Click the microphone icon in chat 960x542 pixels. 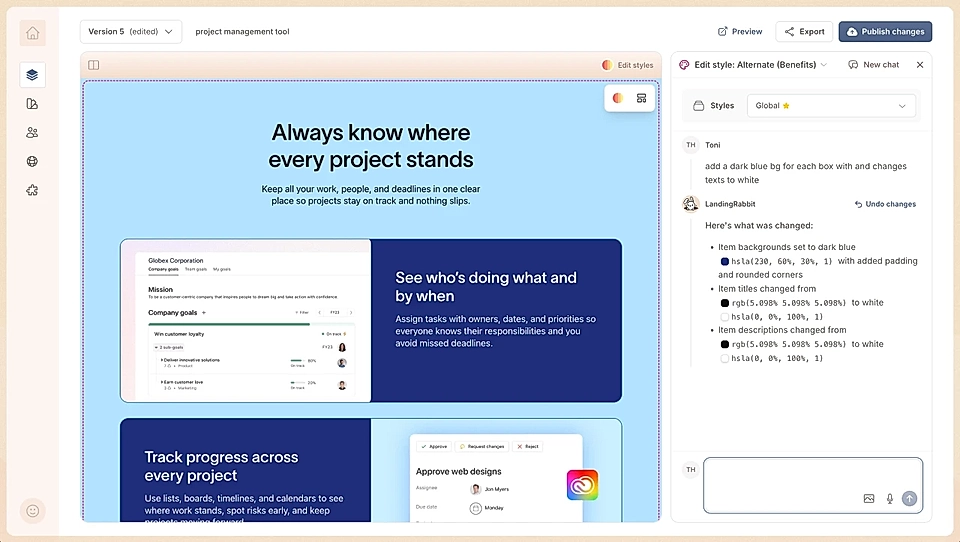[890, 499]
